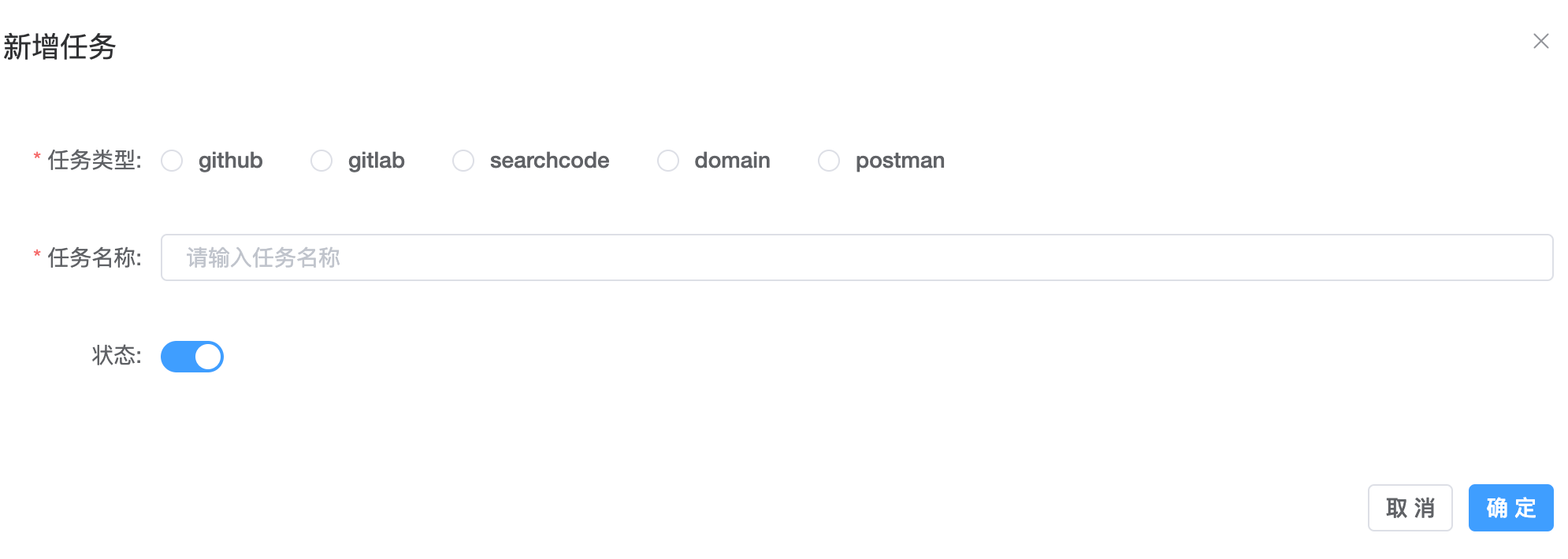Click the 任务类型 field label

click(x=94, y=161)
